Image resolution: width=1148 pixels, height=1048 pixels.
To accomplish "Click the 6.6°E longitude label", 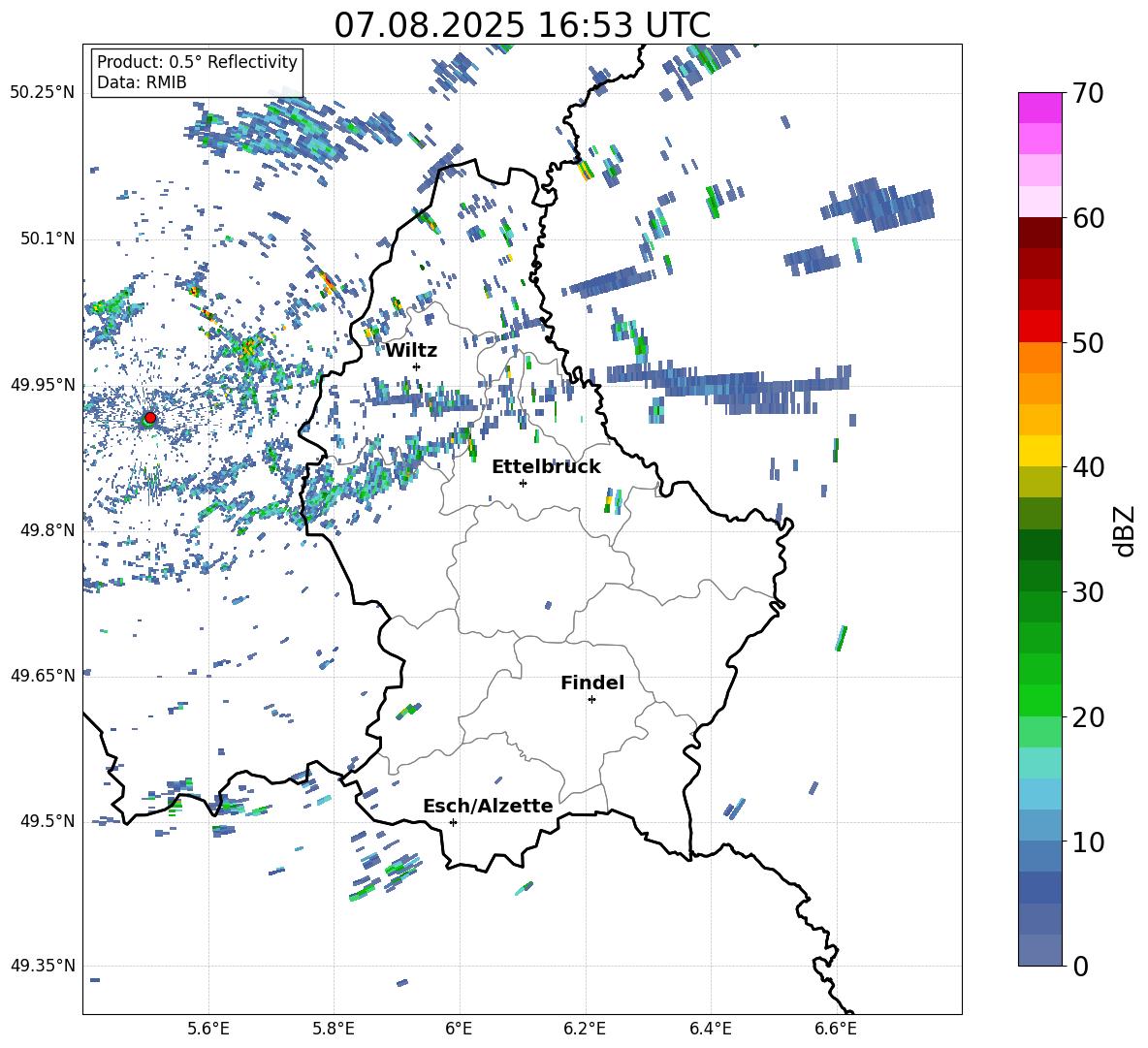I will click(836, 1029).
